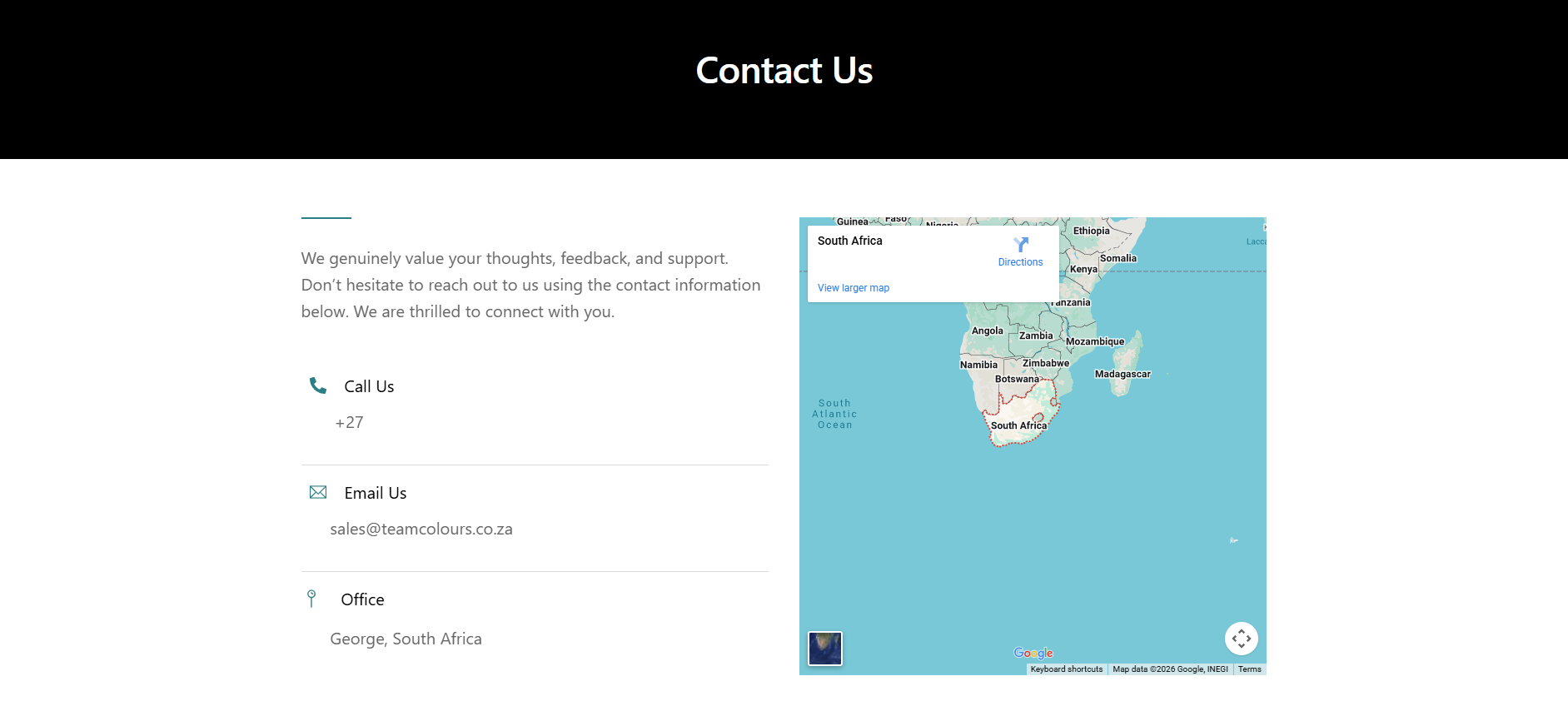The image size is (1568, 711).
Task: Open the map Terms link
Action: [x=1249, y=669]
